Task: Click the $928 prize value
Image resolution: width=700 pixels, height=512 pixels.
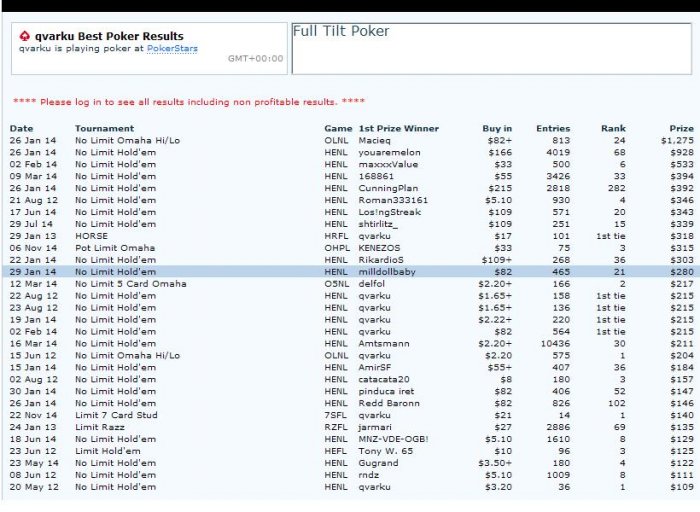Action: point(682,153)
